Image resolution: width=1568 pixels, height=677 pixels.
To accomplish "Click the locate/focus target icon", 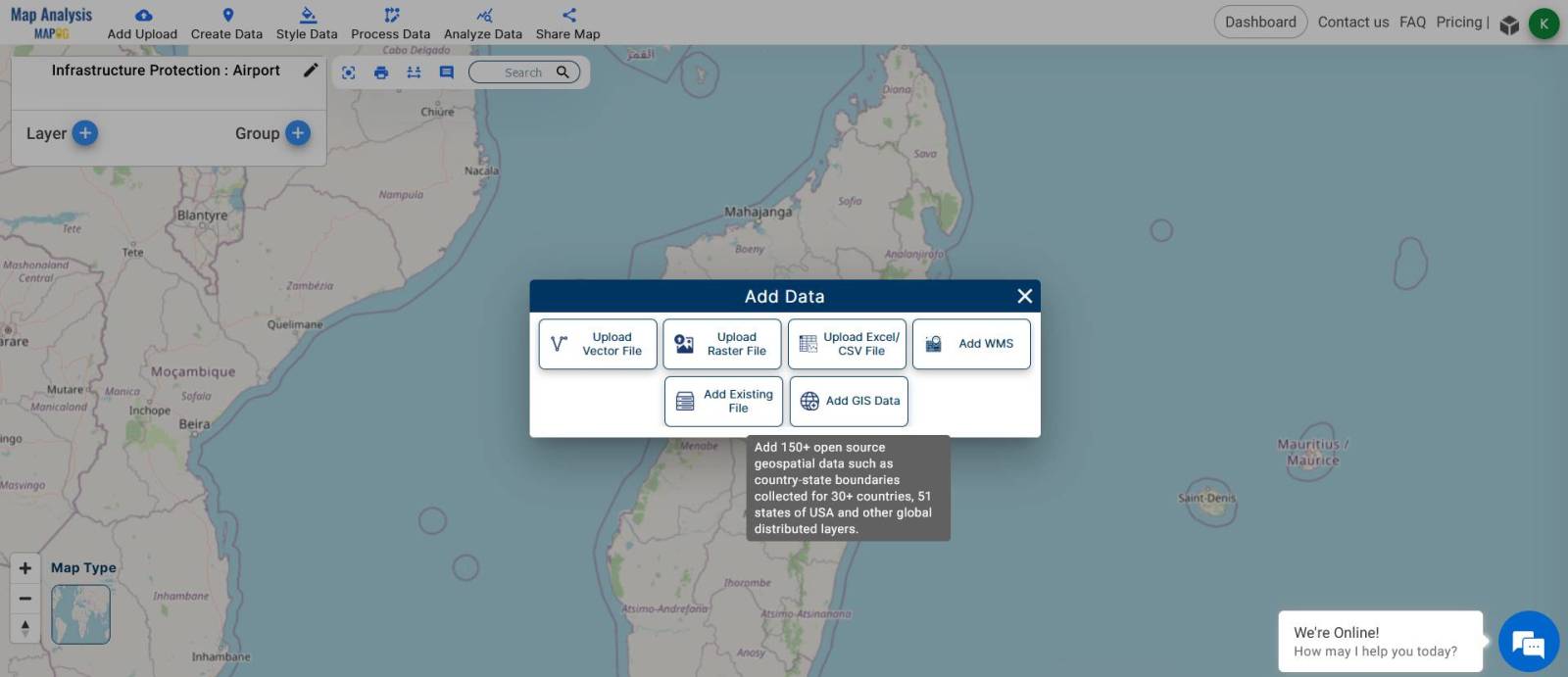I will (349, 73).
